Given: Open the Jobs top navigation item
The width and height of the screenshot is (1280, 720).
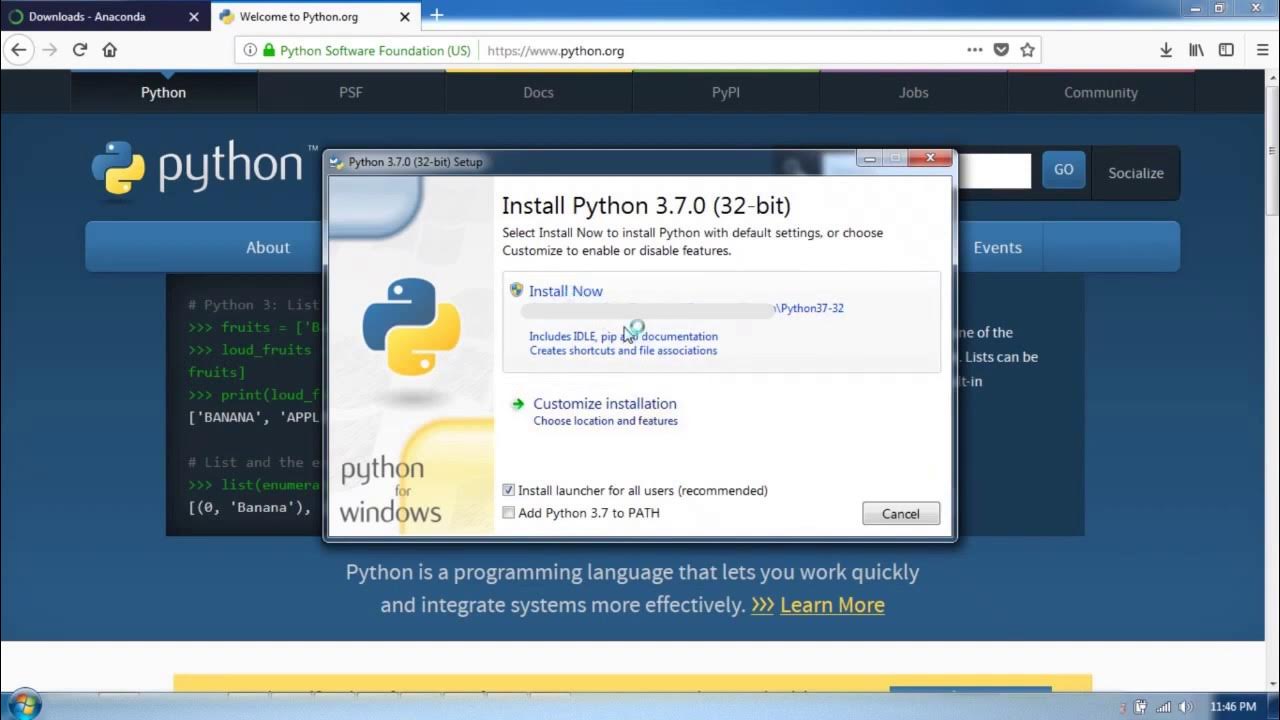Looking at the screenshot, I should [x=913, y=92].
